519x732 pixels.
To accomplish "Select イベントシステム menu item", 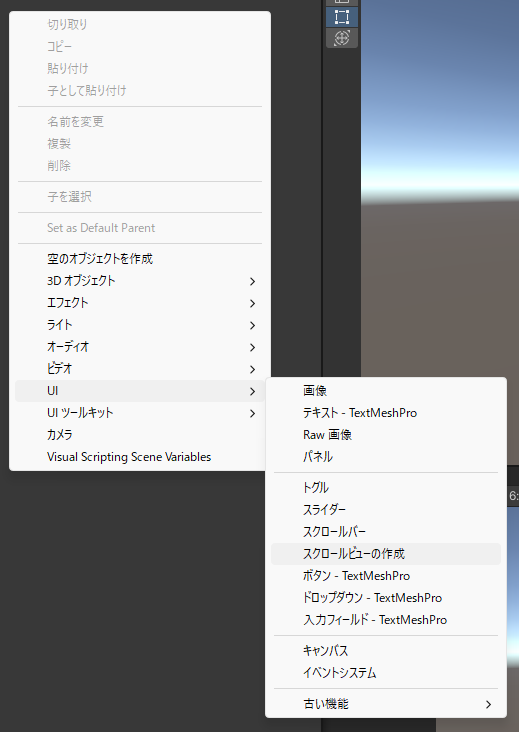I will point(386,673).
